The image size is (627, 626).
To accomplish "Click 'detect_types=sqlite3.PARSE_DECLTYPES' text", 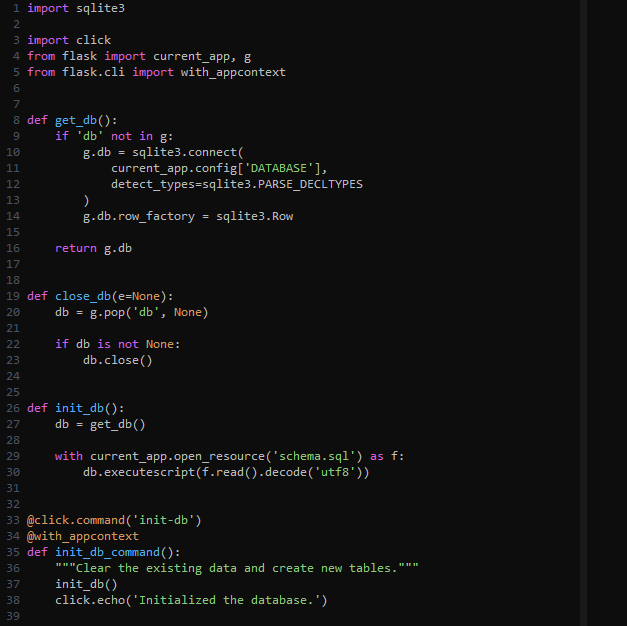I will [237, 184].
